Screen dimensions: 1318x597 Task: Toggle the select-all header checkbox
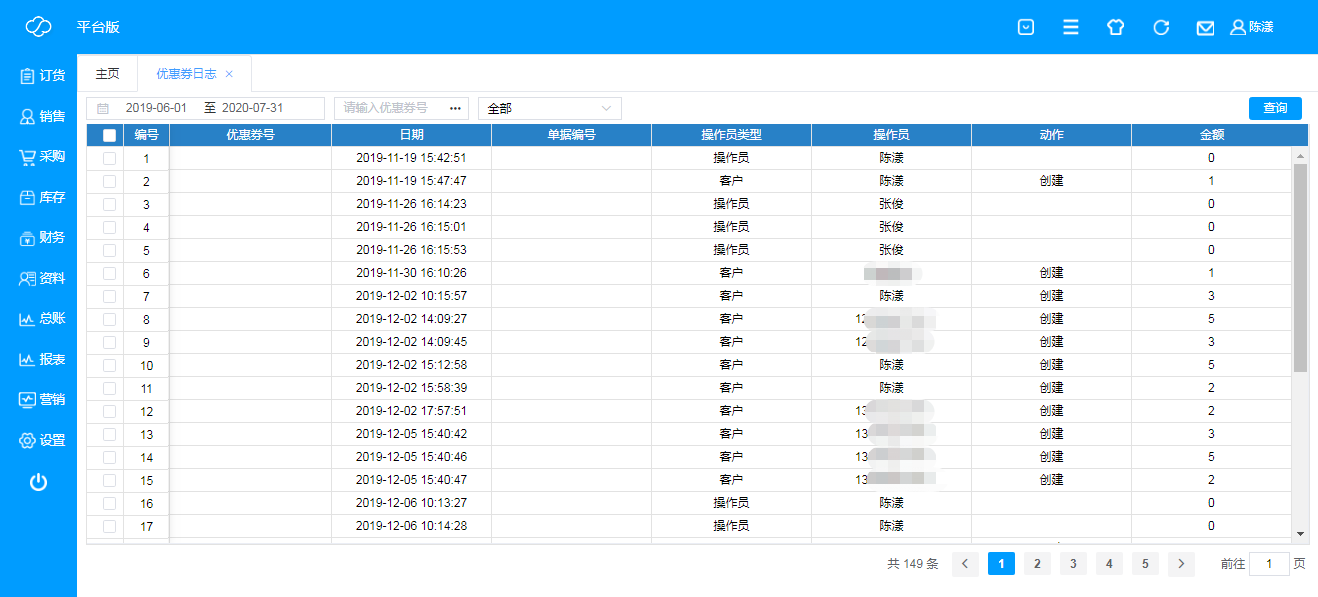(109, 135)
